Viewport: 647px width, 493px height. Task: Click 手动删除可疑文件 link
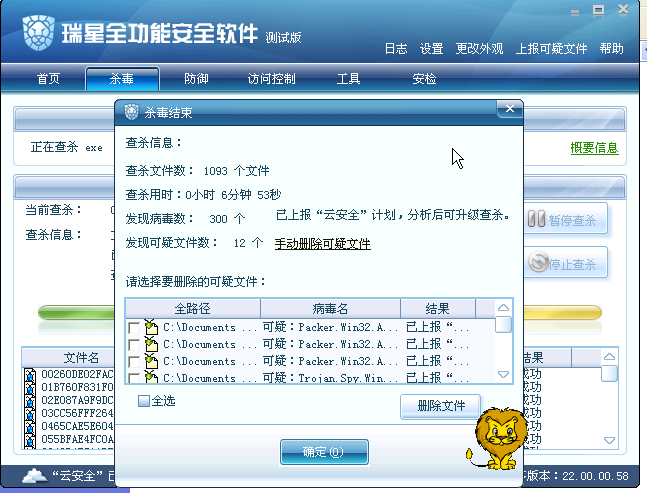pos(323,244)
